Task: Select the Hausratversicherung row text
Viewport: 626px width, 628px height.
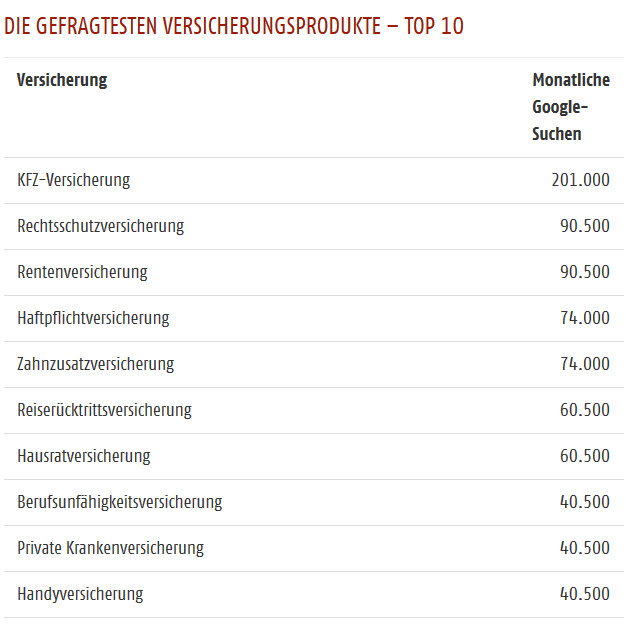Action: [x=84, y=456]
